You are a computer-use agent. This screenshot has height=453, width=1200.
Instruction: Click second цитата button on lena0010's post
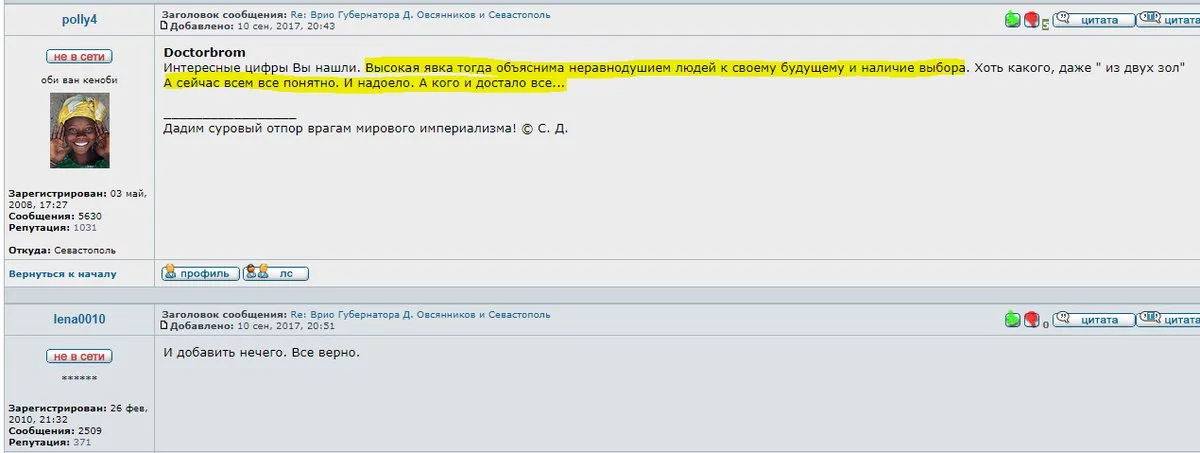(1170, 320)
